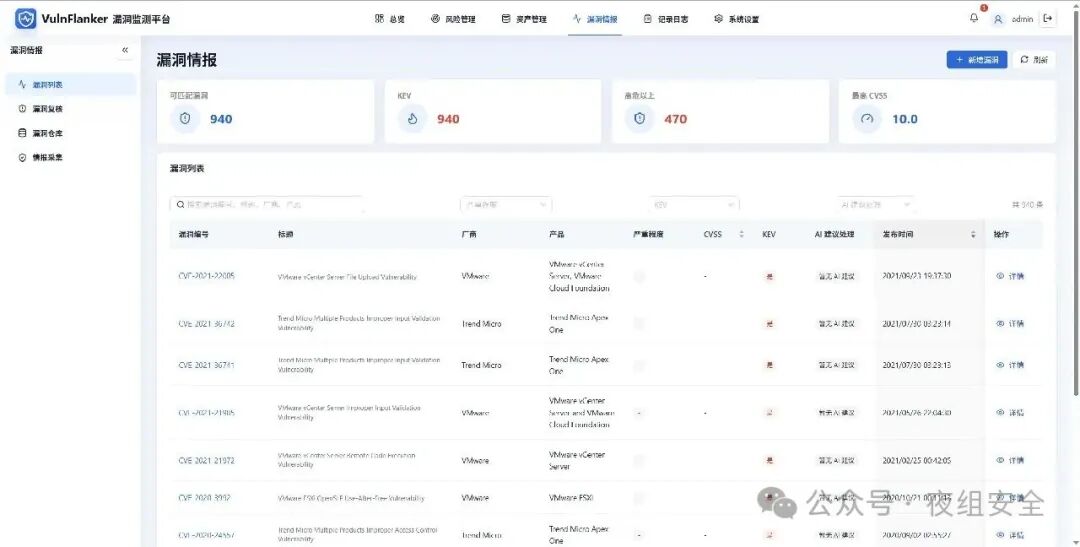
Task: Click the admin user avatar icon
Action: coord(998,19)
